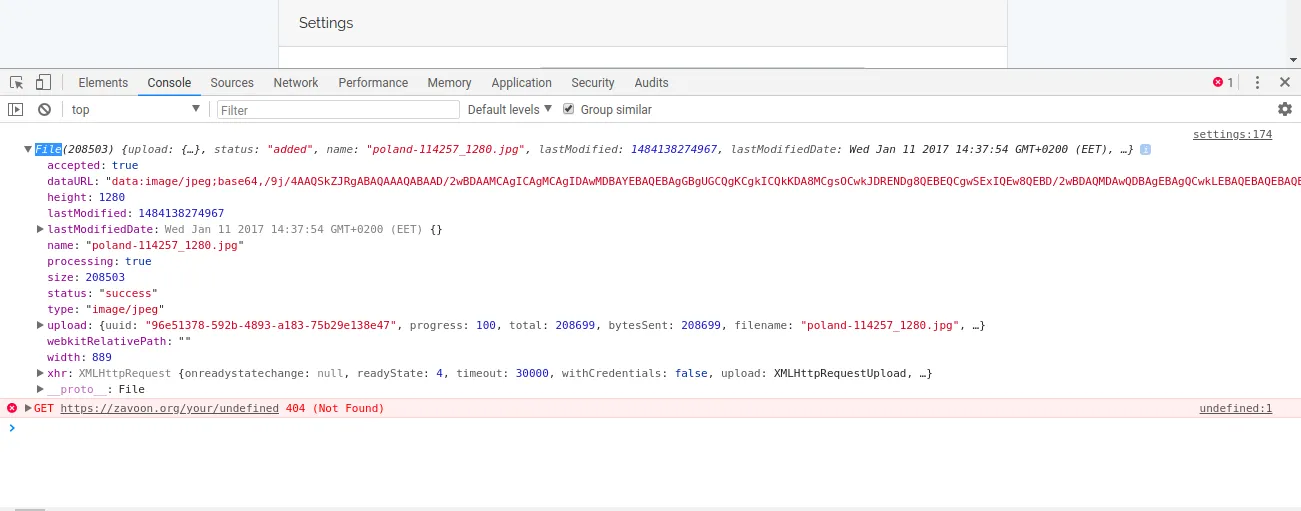
Task: Expand the __proto__ File property
Action: pos(41,389)
